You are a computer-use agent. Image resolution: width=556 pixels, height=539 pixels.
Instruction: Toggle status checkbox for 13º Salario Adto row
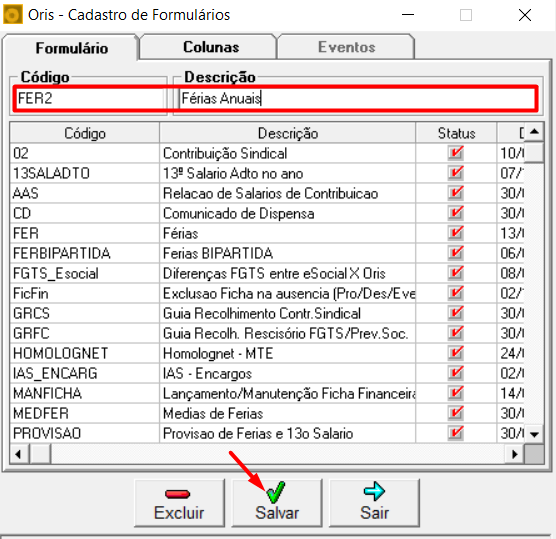coord(456,173)
